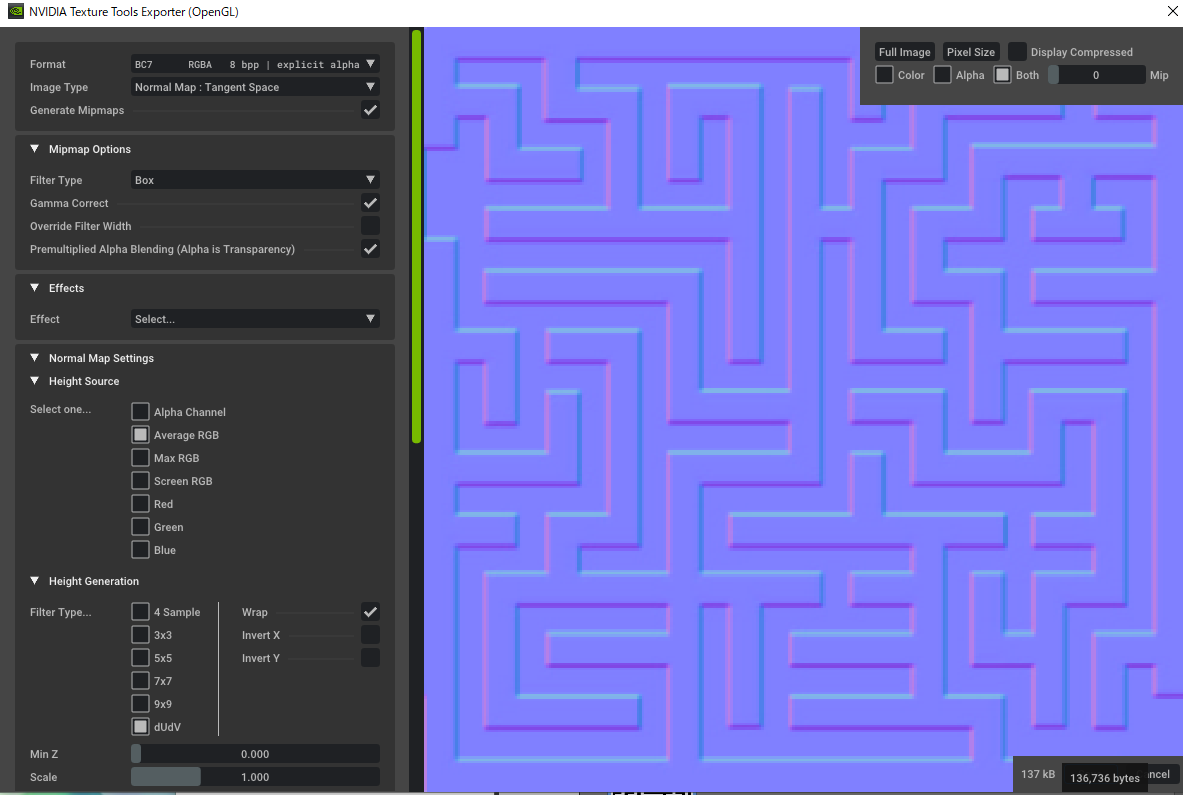Viewport: 1183px width, 795px height.
Task: Enable Override Filter Width
Action: (x=370, y=226)
